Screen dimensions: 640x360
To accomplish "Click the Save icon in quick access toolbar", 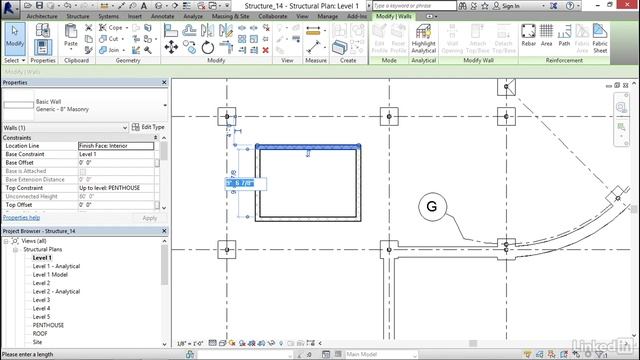I will (x=39, y=6).
